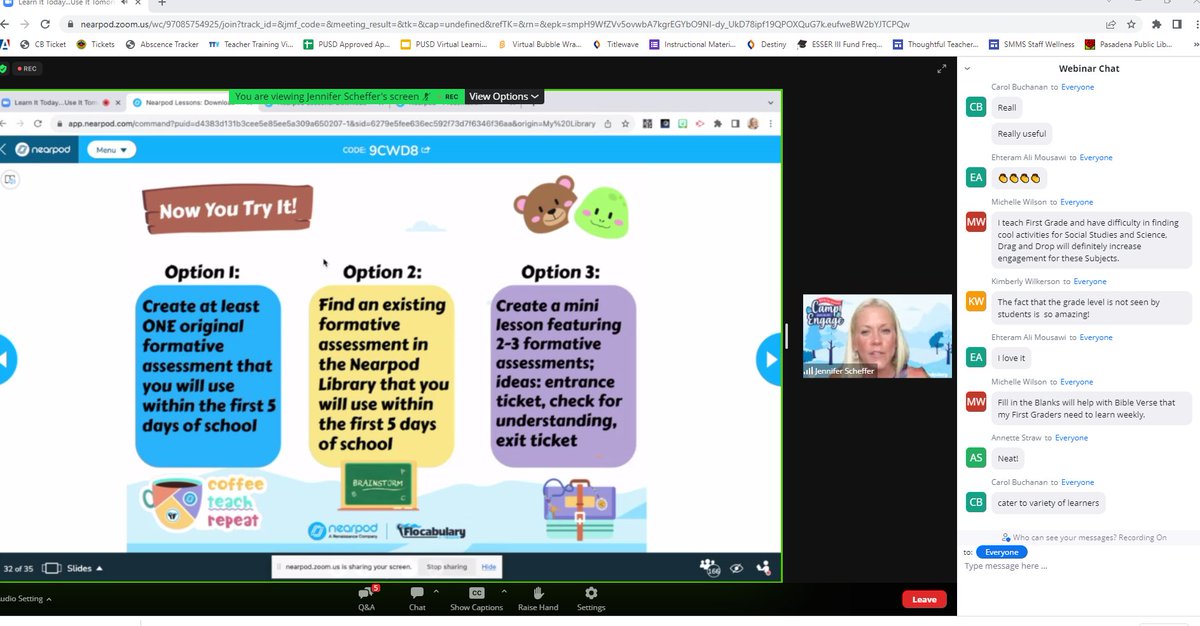1200x626 pixels.
Task: Enter full screen in Zoom view
Action: [x=941, y=68]
